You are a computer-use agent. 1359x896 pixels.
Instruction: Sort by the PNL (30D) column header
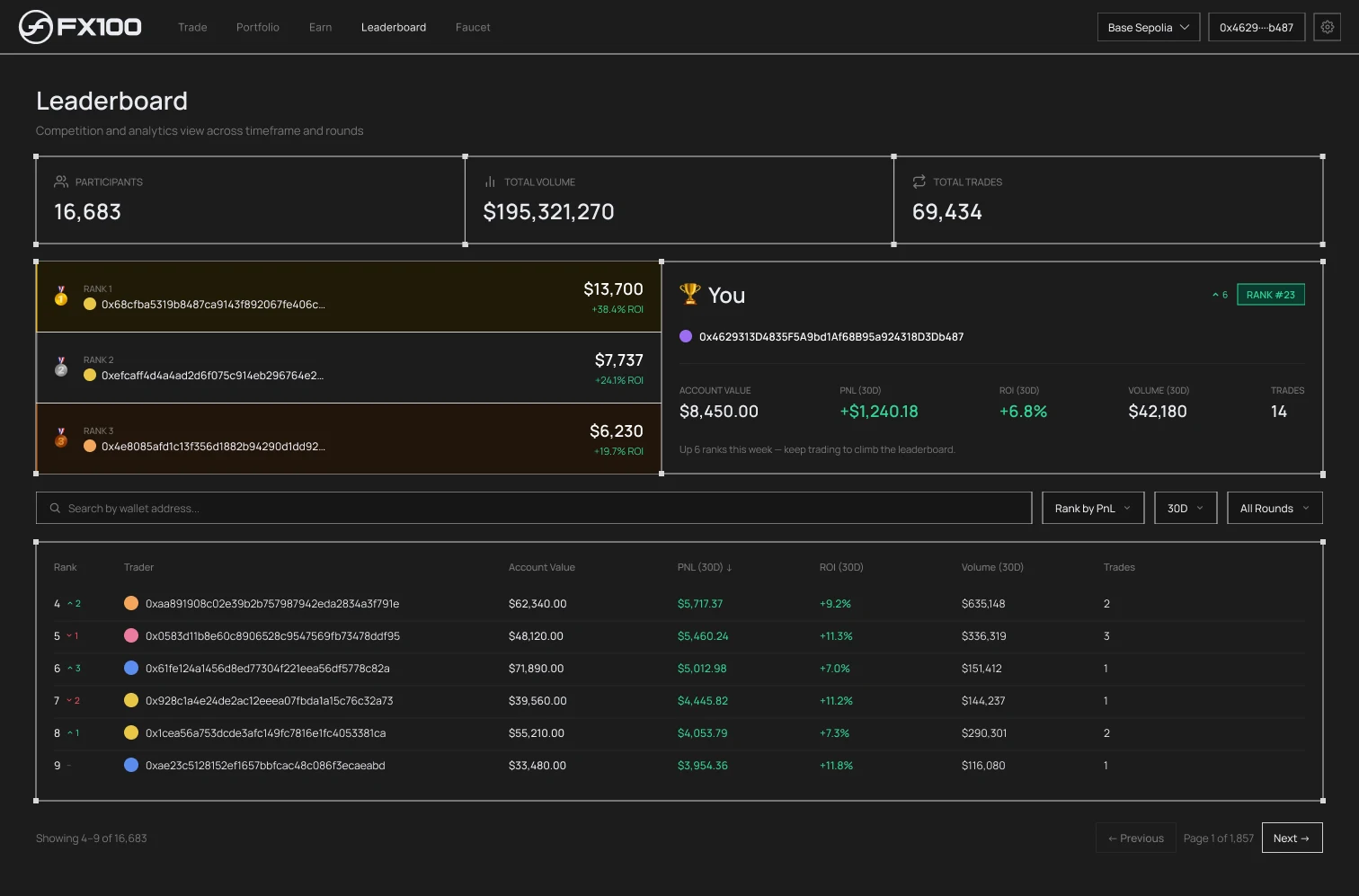[x=705, y=567]
